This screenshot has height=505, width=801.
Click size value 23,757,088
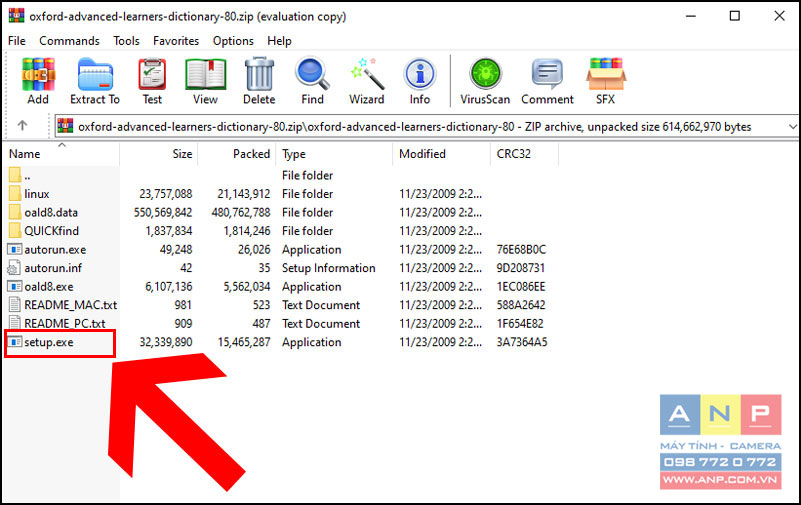[x=166, y=194]
